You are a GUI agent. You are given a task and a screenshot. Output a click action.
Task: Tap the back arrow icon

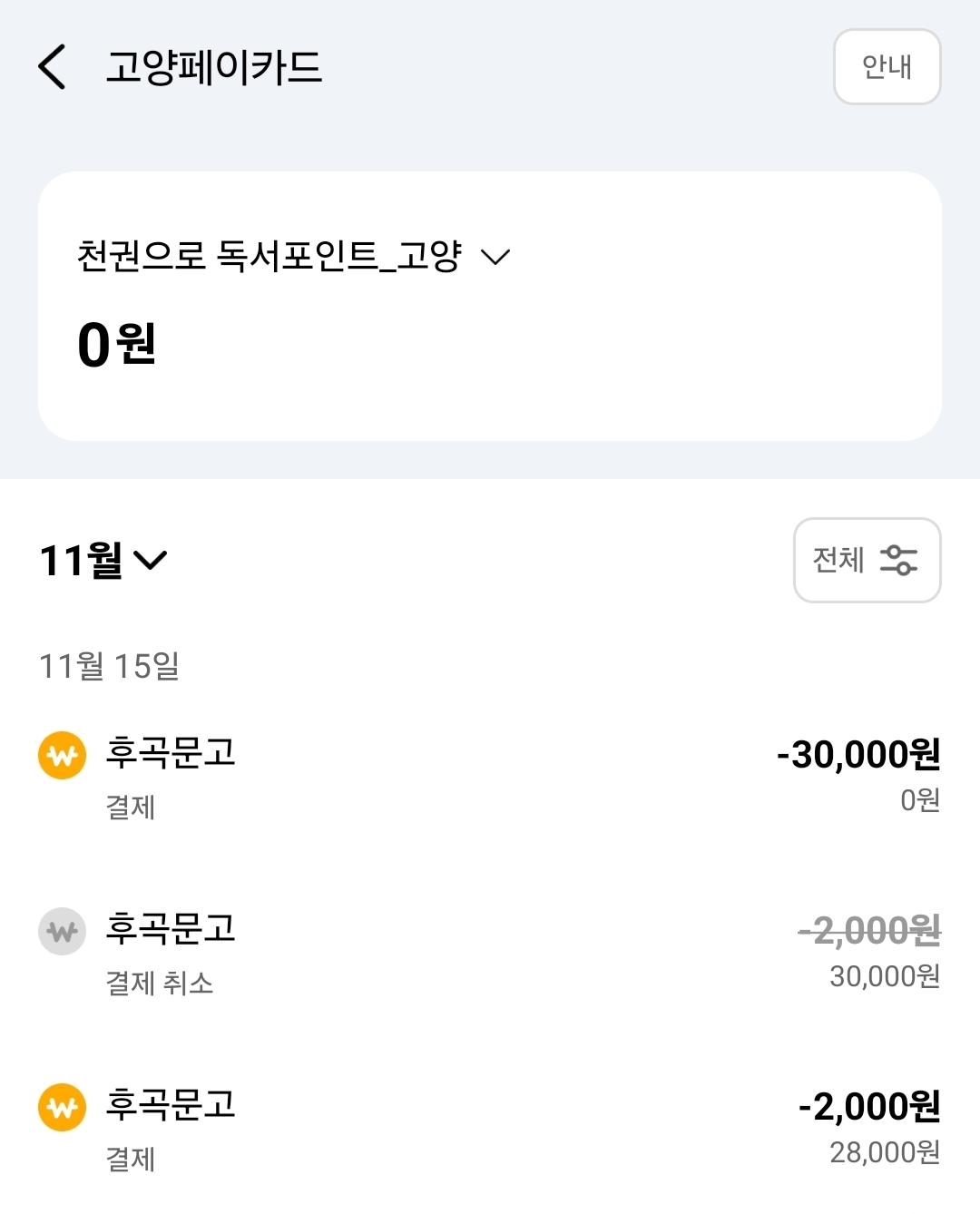(53, 67)
